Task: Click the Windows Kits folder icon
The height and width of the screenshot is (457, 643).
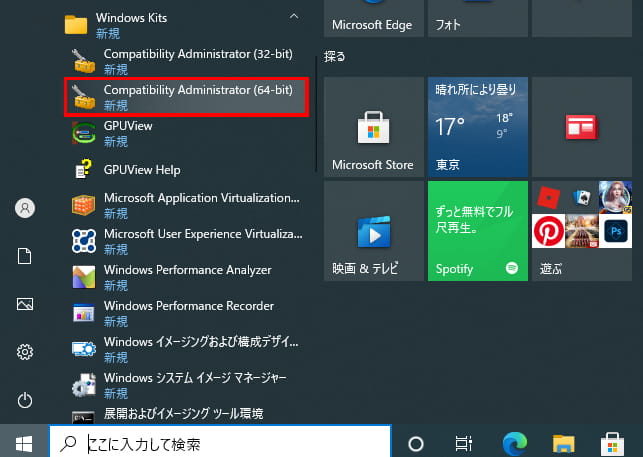Action: (x=76, y=25)
